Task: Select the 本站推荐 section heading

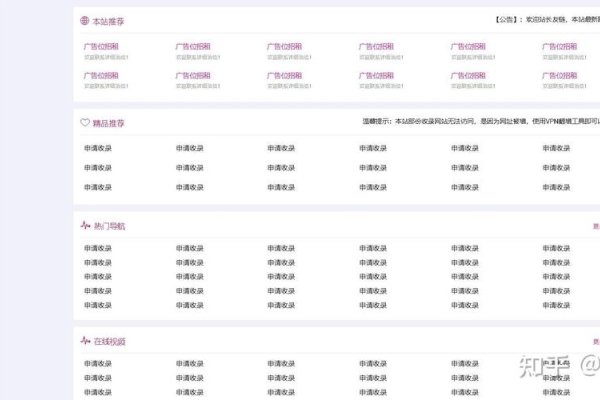Action: 109,21
